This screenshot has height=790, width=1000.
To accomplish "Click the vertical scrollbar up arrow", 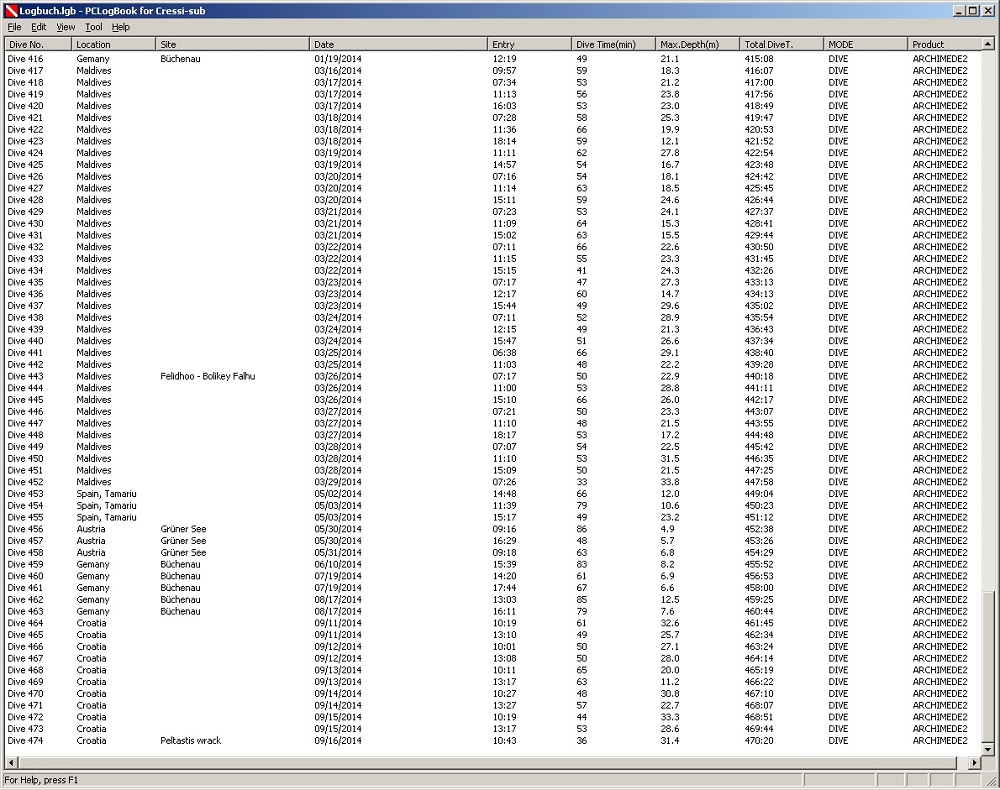I will pyautogui.click(x=988, y=44).
